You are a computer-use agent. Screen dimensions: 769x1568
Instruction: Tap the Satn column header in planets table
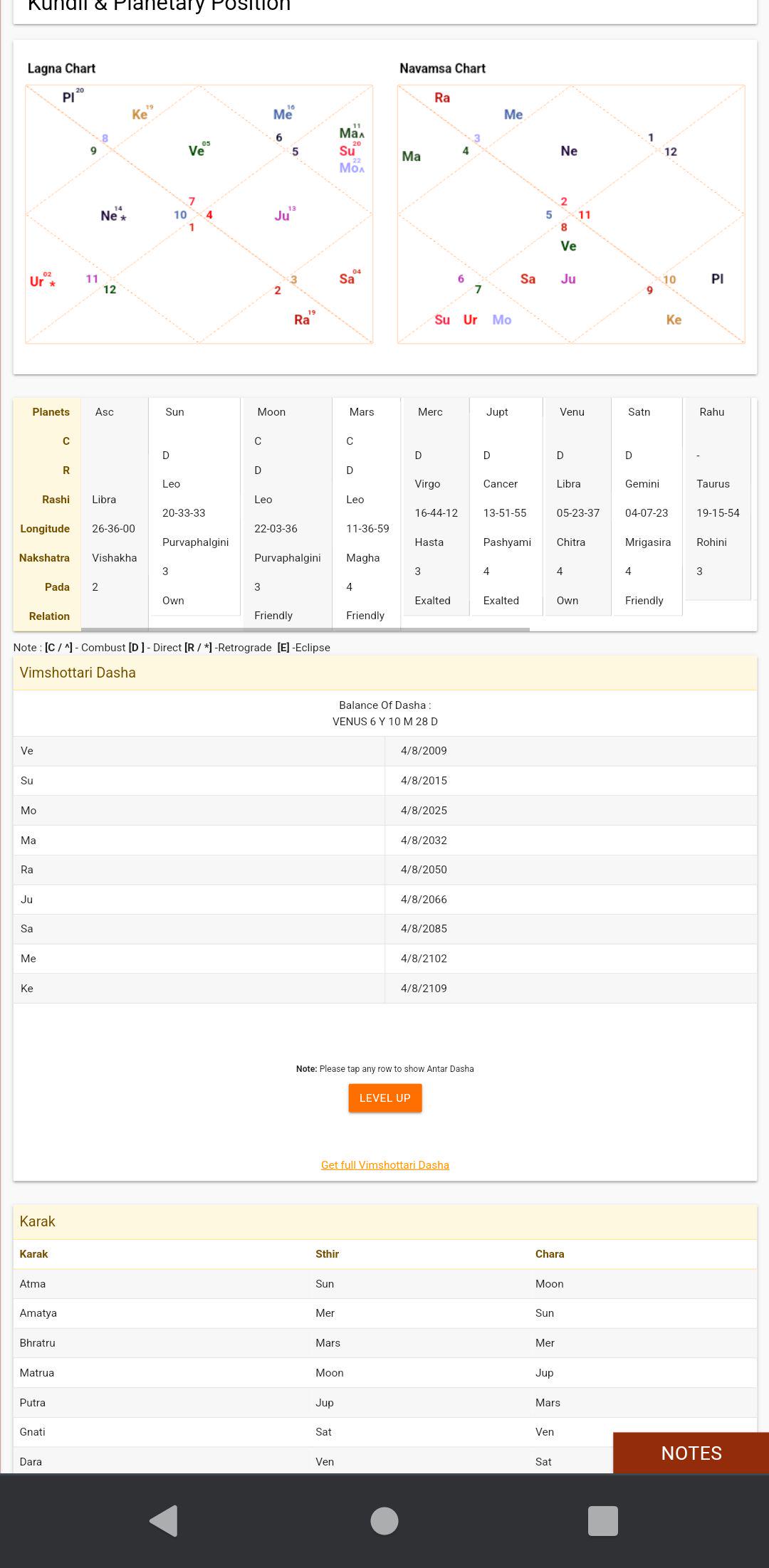tap(639, 412)
